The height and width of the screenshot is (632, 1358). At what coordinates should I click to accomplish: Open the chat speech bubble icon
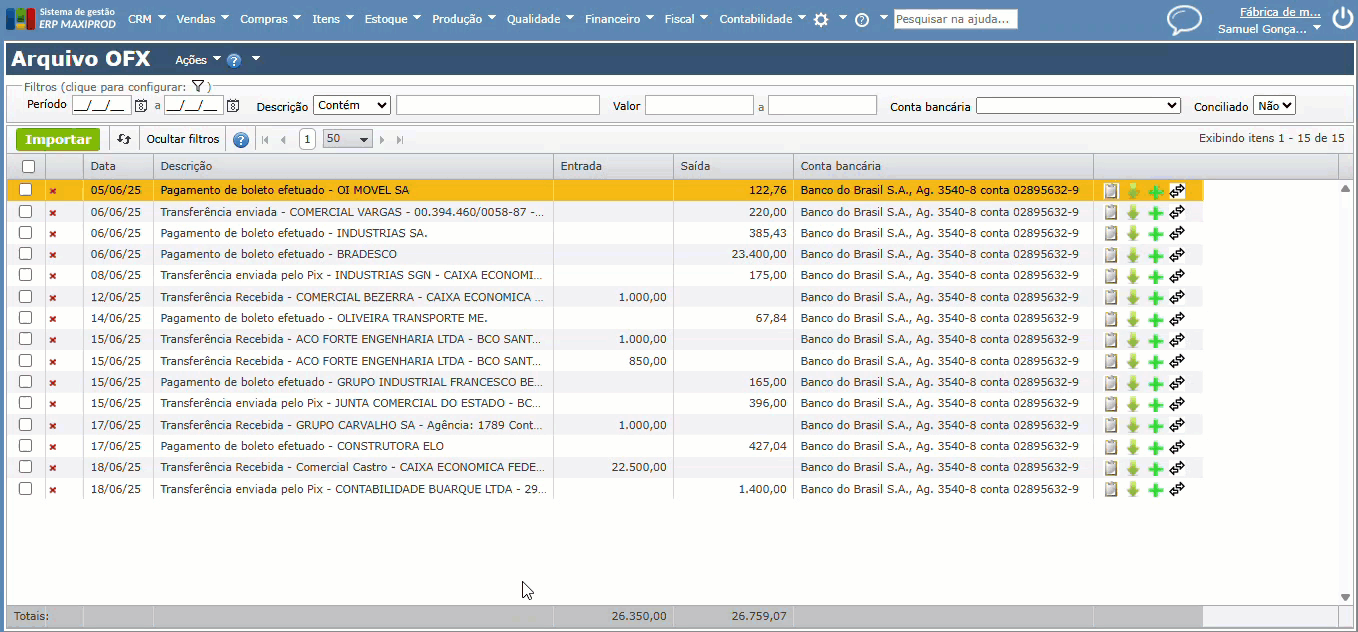(1185, 20)
